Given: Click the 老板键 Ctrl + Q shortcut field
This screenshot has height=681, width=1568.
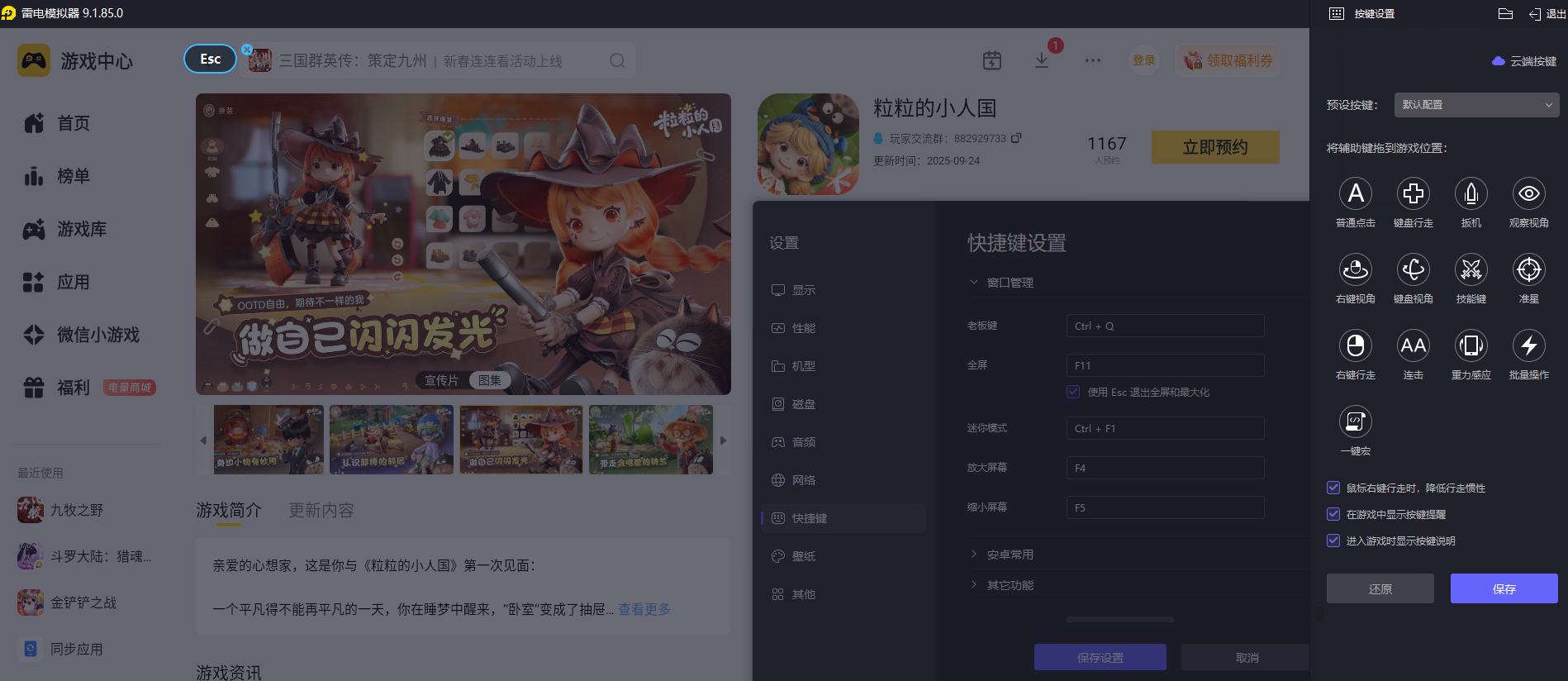Looking at the screenshot, I should point(1165,326).
